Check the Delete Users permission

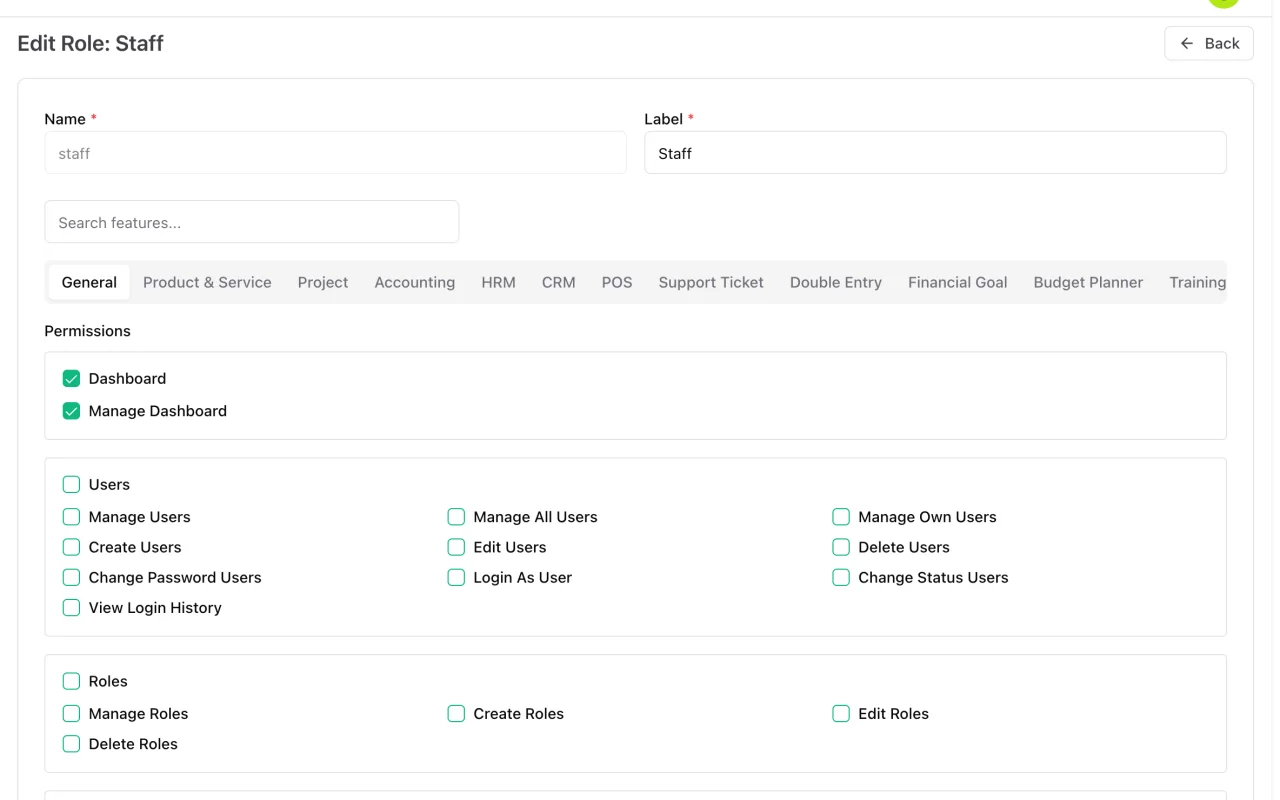[841, 547]
